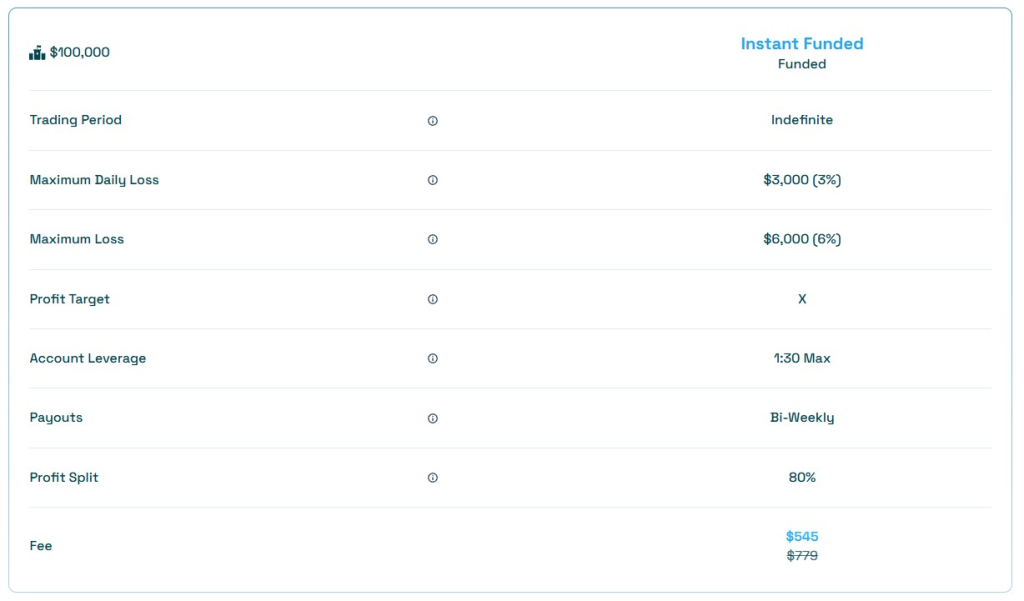Viewport: 1024px width, 601px height.
Task: Select the money bars icon near $100,000
Action: (x=37, y=51)
